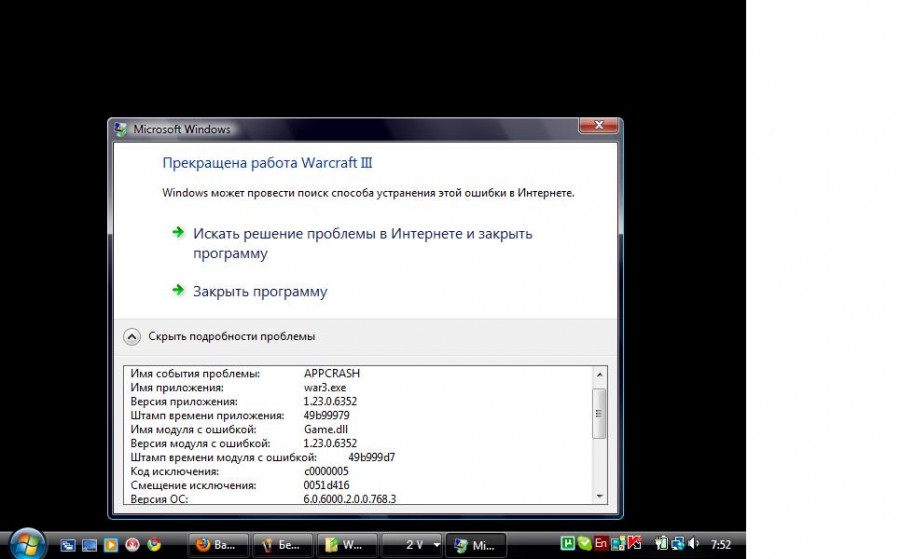Open the red round quick launch icon

point(133,545)
